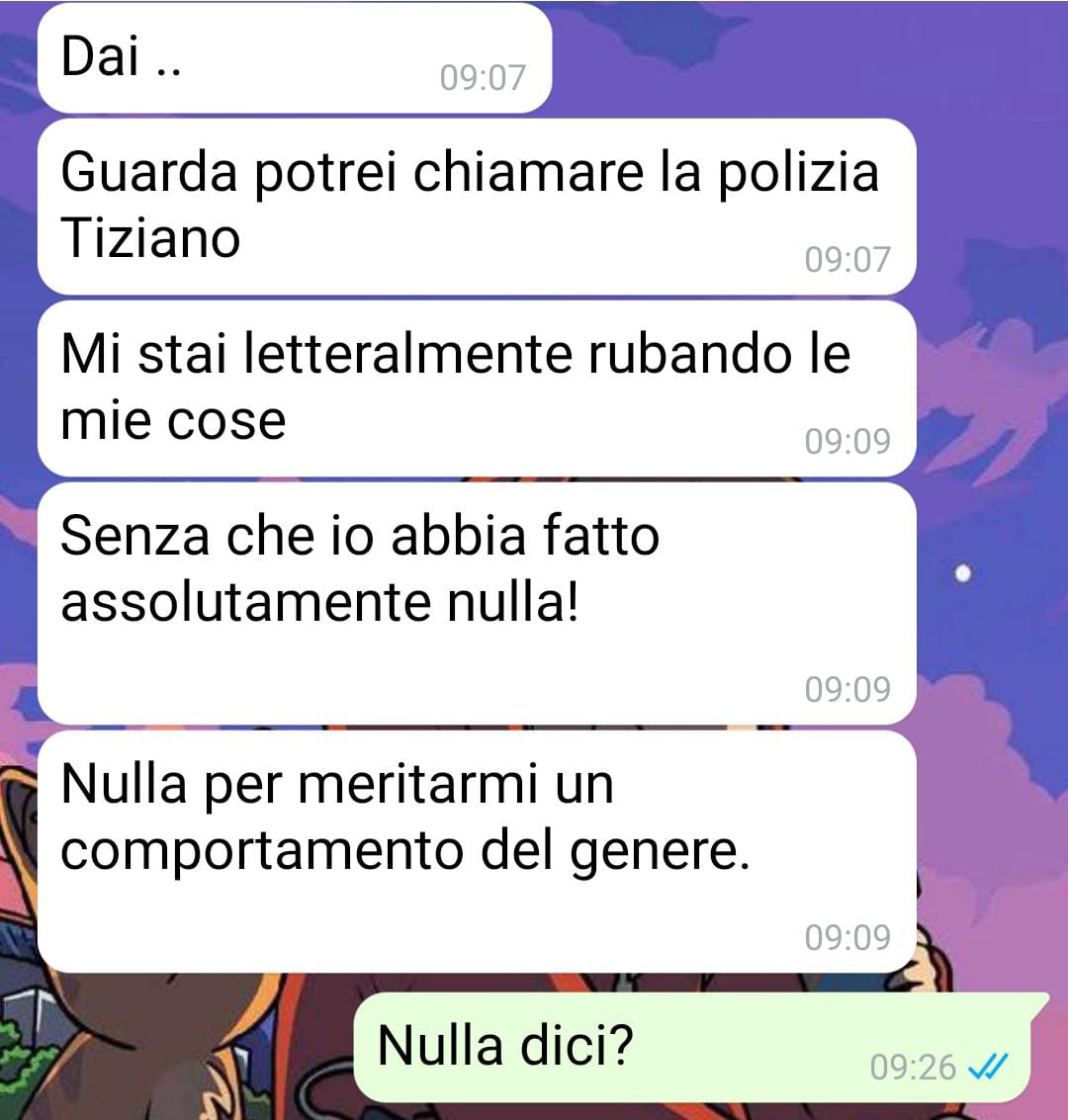Select the 'Dai ..' message bubble
1068x1120 pixels.
coord(295,58)
